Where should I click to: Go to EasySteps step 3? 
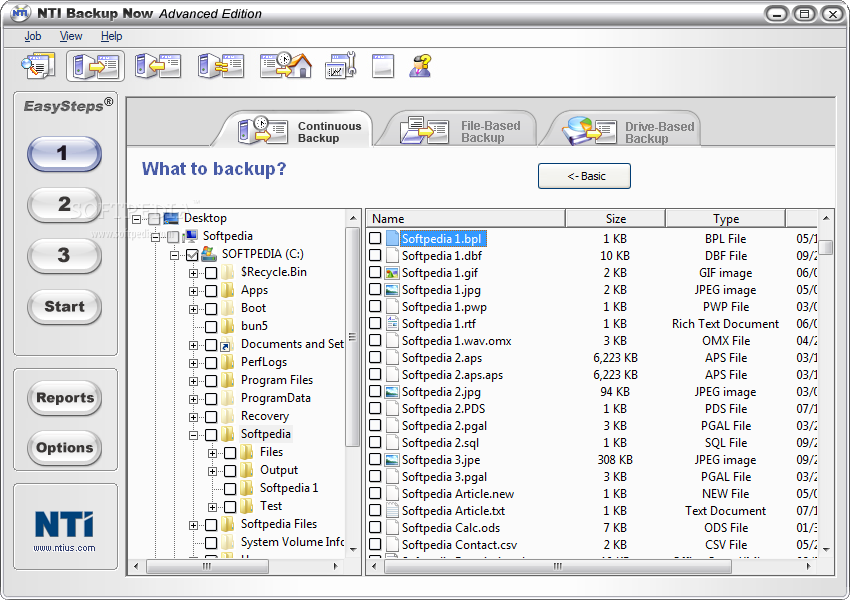point(64,255)
